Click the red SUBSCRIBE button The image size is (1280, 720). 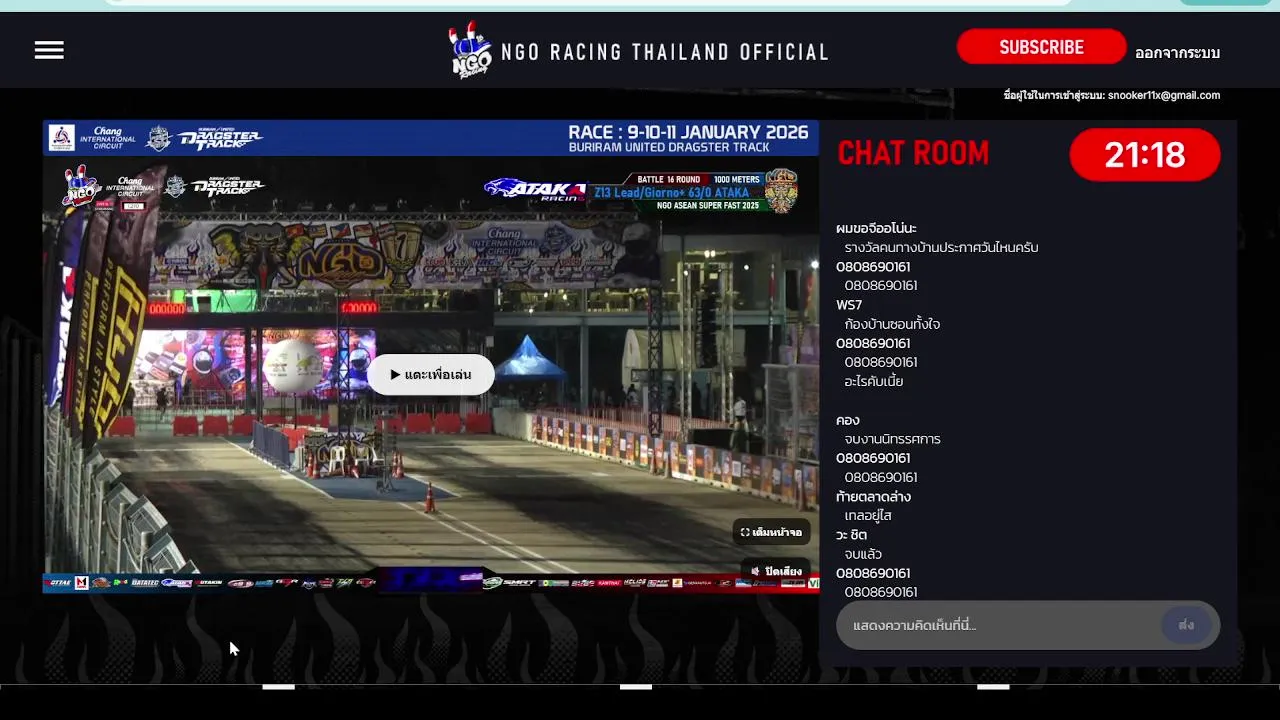pyautogui.click(x=1041, y=47)
